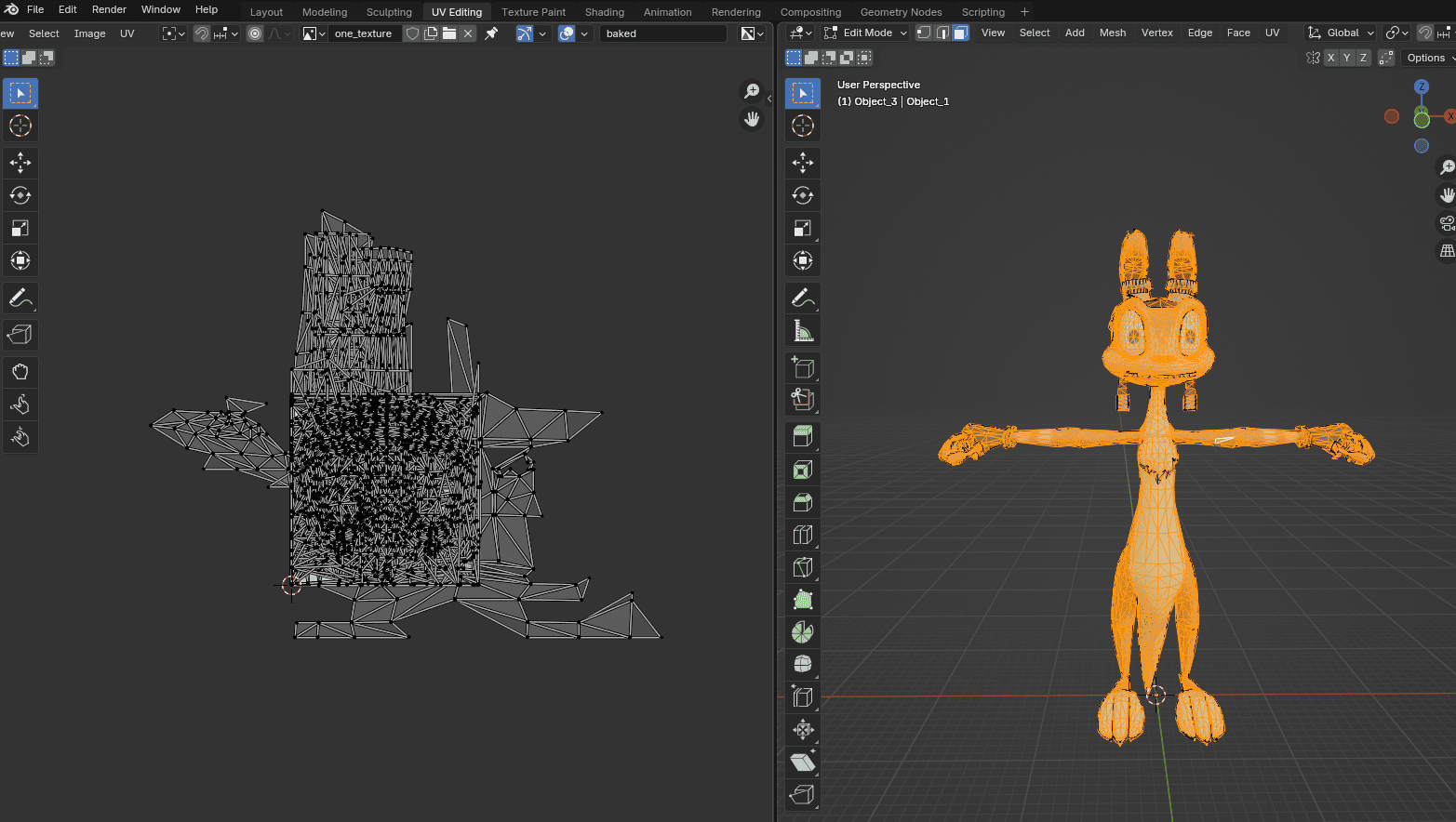The height and width of the screenshot is (822, 1456).
Task: Click the one_texture image name field
Action: tap(365, 33)
